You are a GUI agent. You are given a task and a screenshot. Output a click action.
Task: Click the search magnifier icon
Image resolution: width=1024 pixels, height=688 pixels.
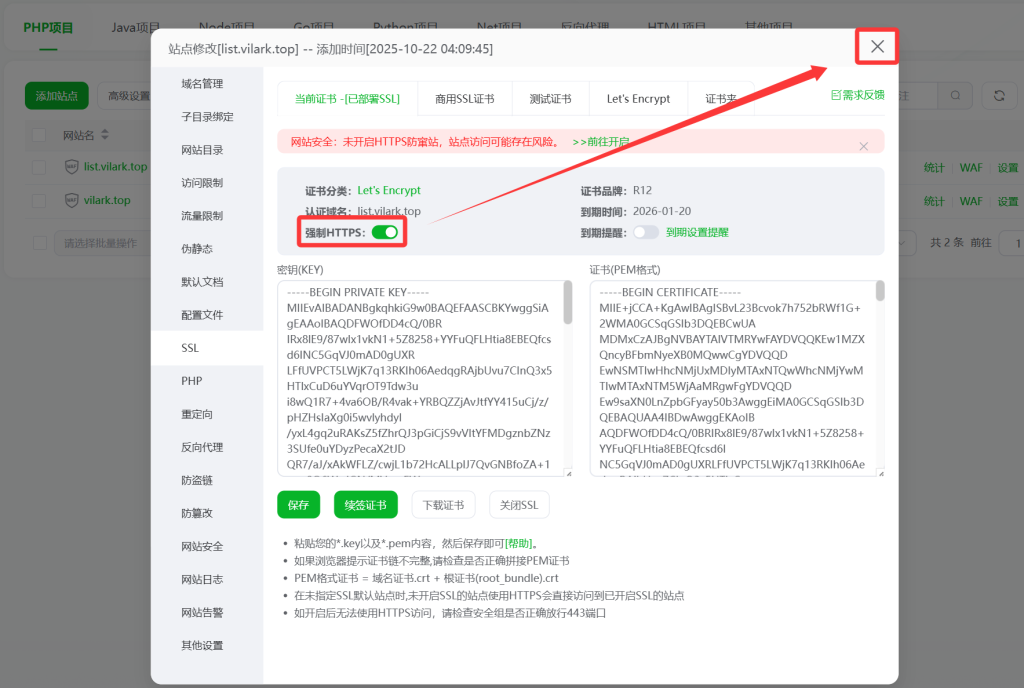tap(955, 94)
